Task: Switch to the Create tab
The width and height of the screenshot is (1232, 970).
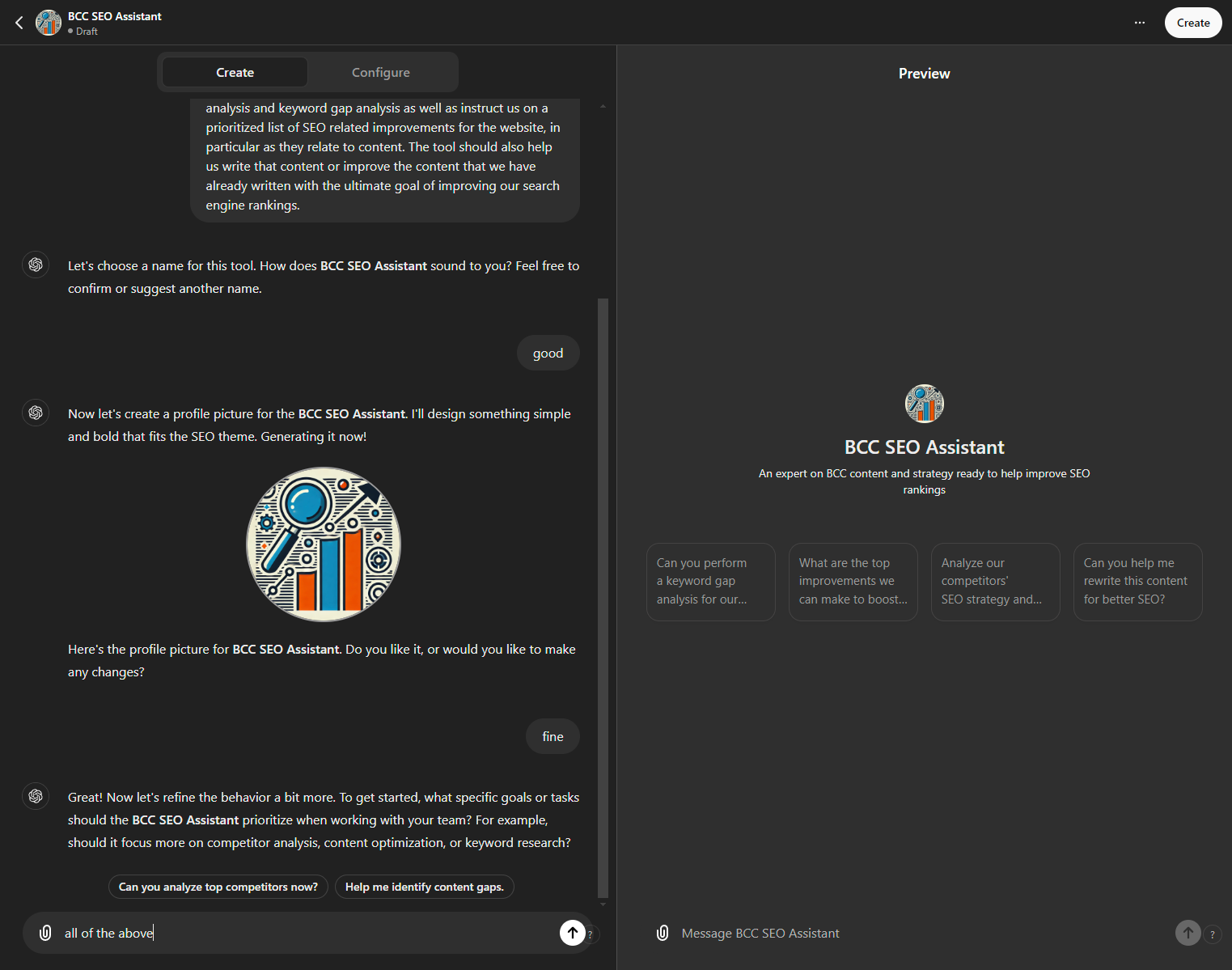Action: (x=235, y=72)
